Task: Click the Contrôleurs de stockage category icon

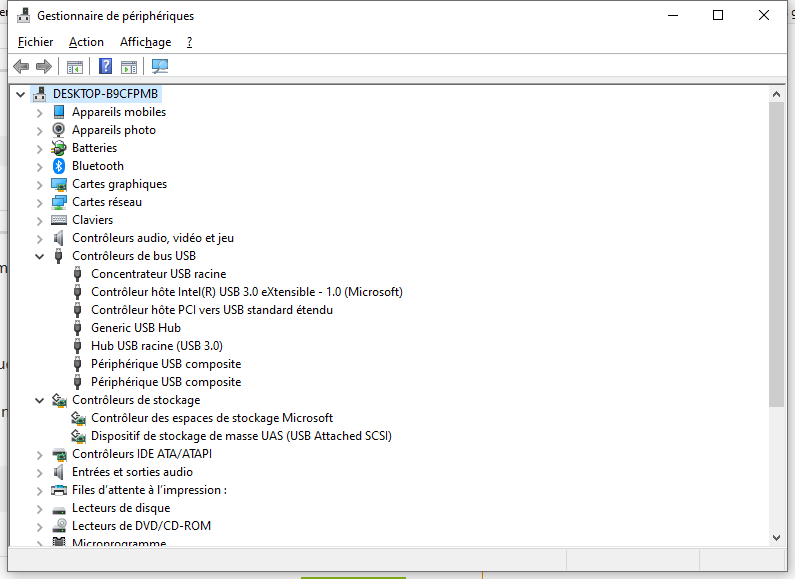Action: click(59, 401)
